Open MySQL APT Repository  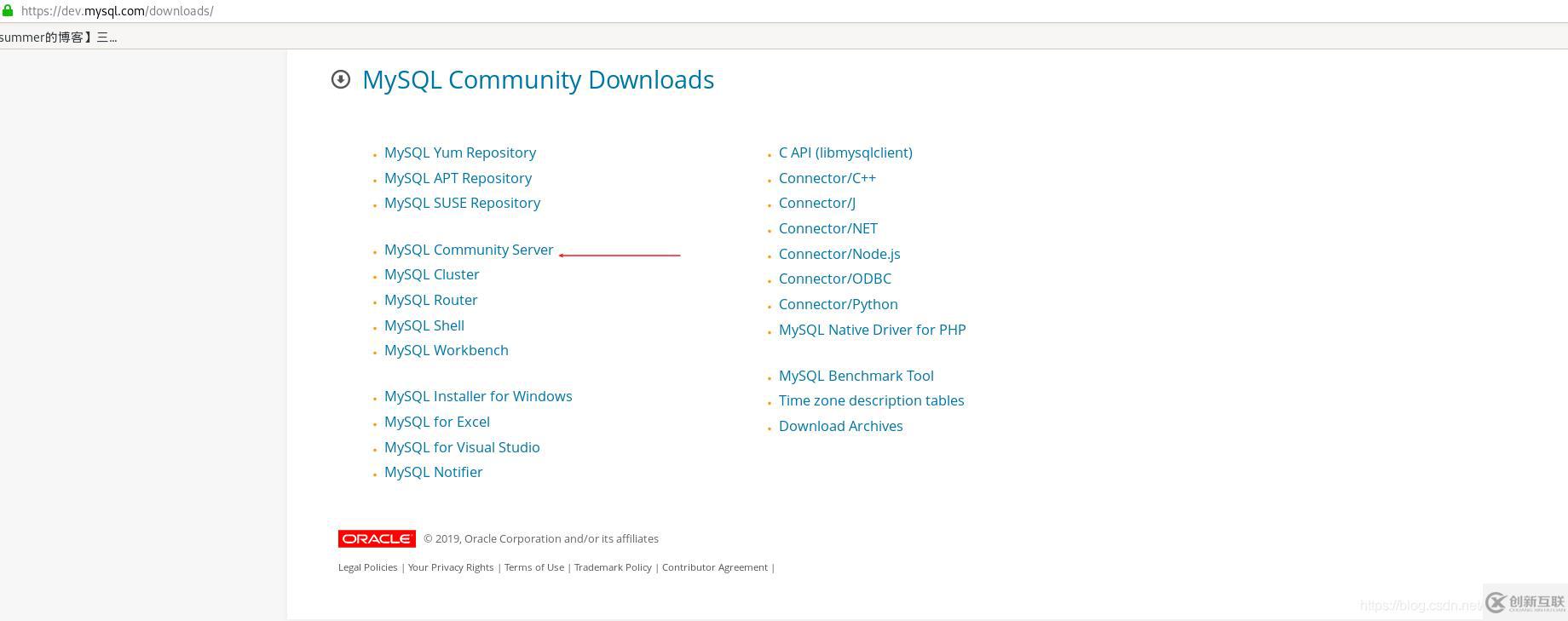point(458,178)
